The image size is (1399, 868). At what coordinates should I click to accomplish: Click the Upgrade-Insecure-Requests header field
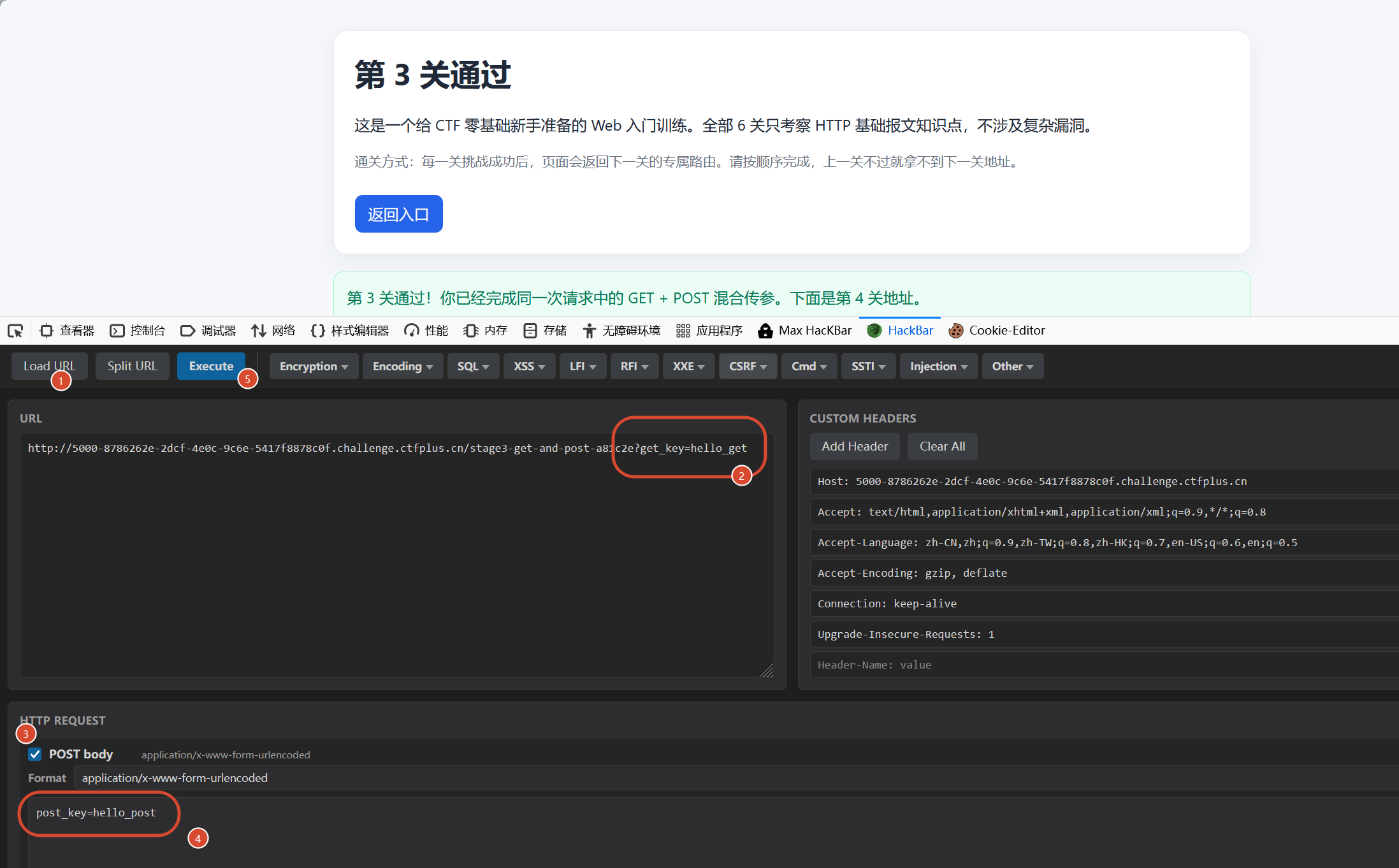1105,634
